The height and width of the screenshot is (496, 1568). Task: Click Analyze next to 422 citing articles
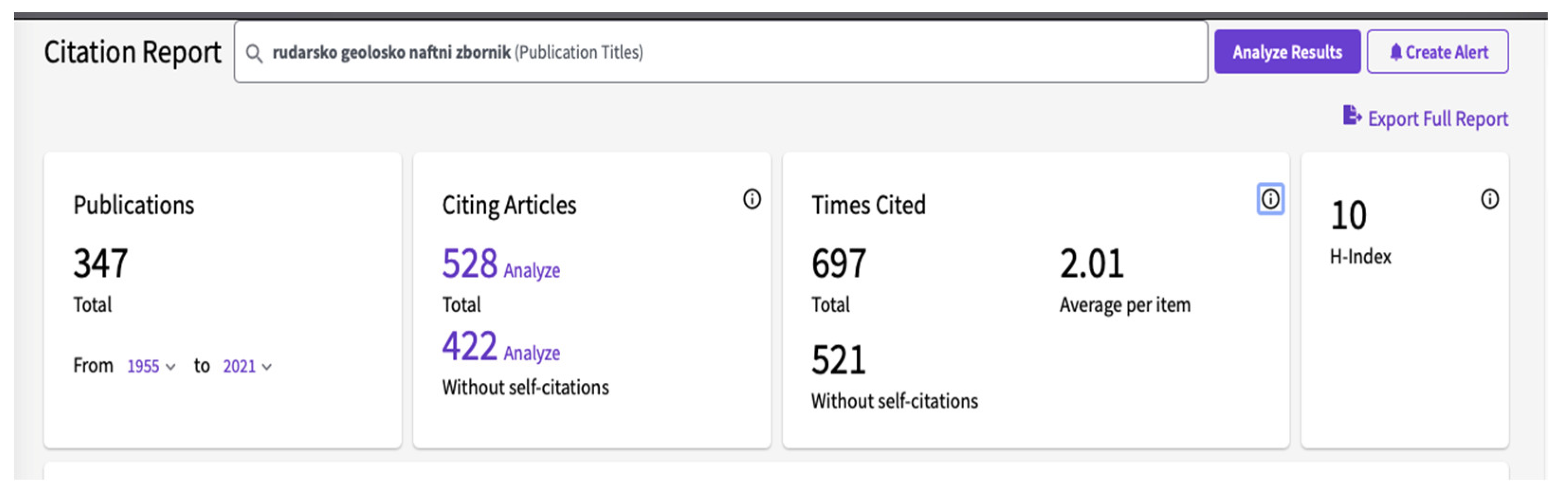coord(531,353)
